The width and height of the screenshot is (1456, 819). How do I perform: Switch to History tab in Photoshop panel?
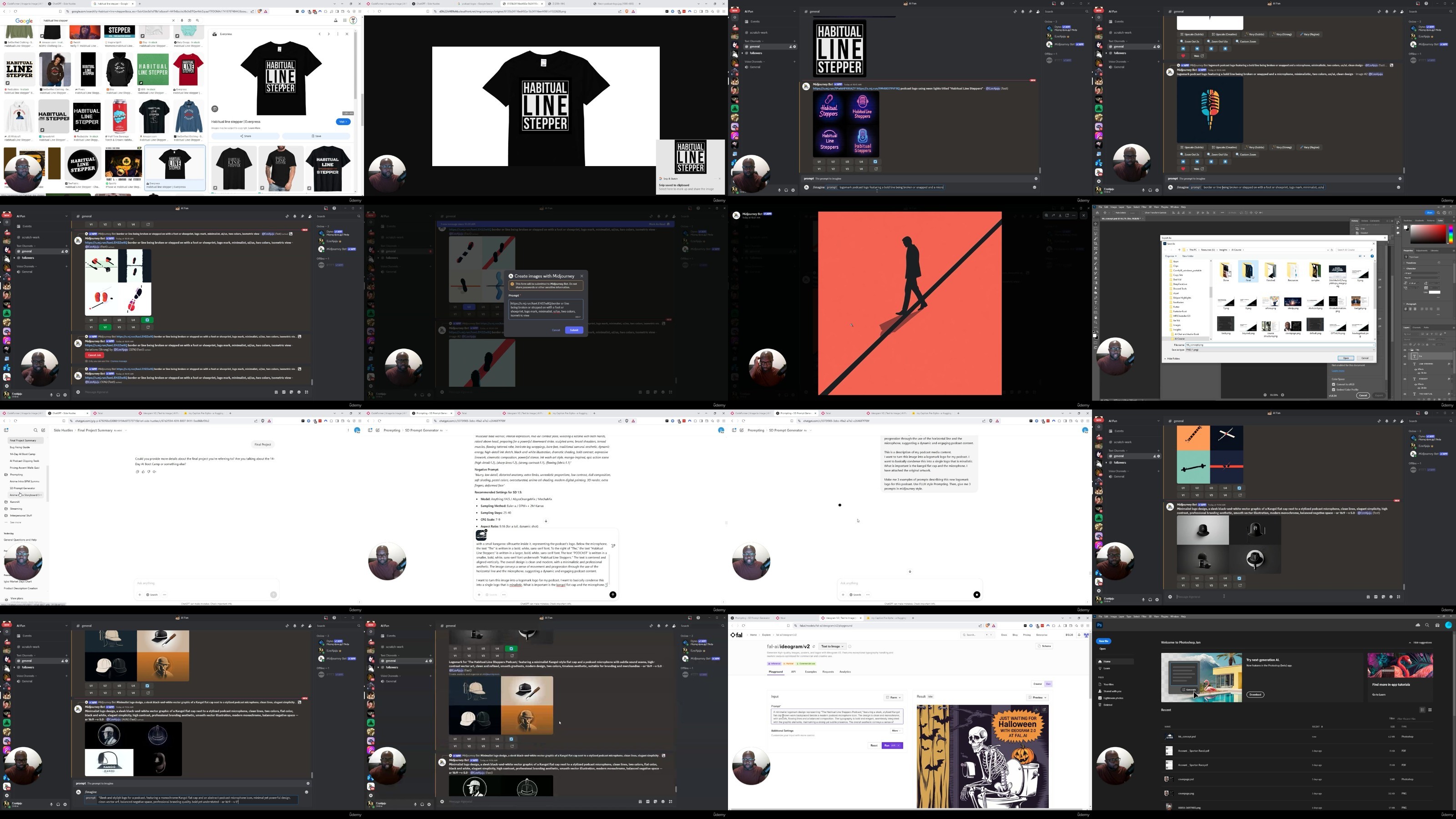1355,221
